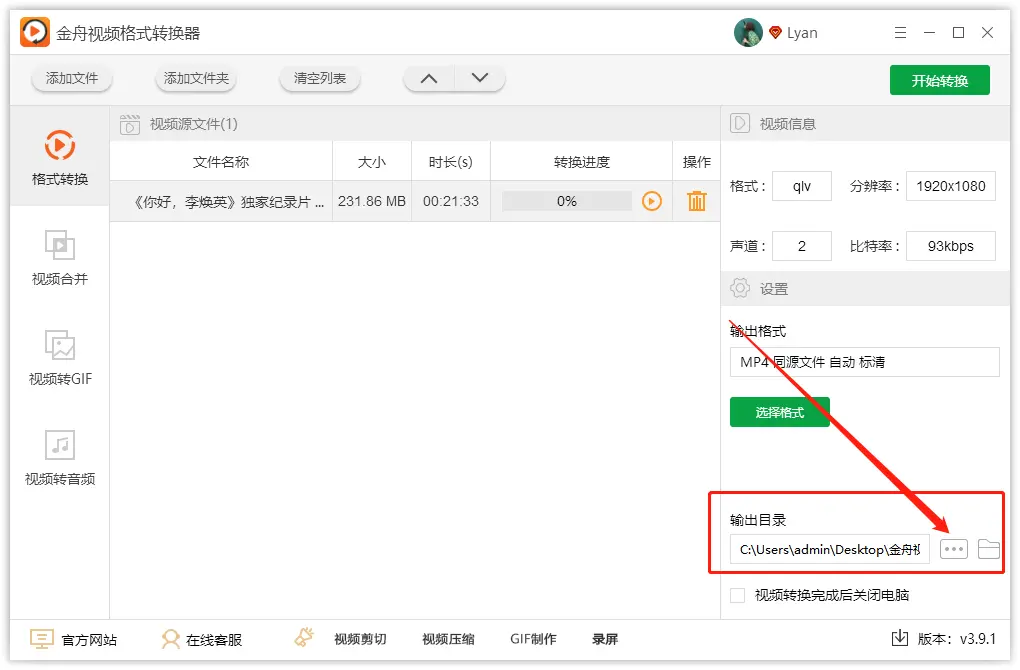Viewport: 1020px width, 670px height.
Task: Open the 视频转音频 sidebar tab
Action: pyautogui.click(x=60, y=457)
